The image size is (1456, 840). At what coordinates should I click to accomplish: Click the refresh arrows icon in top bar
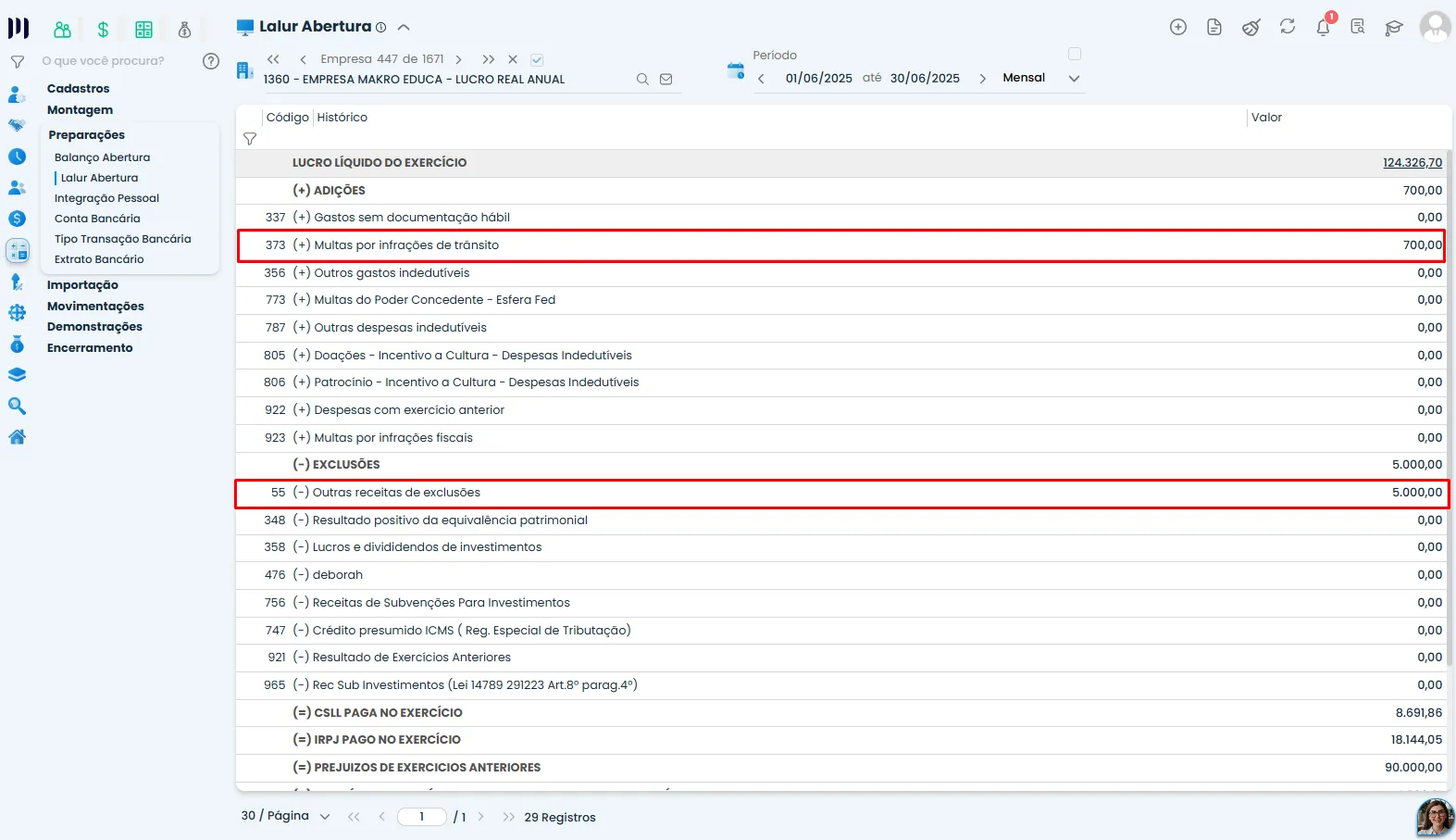pyautogui.click(x=1288, y=27)
